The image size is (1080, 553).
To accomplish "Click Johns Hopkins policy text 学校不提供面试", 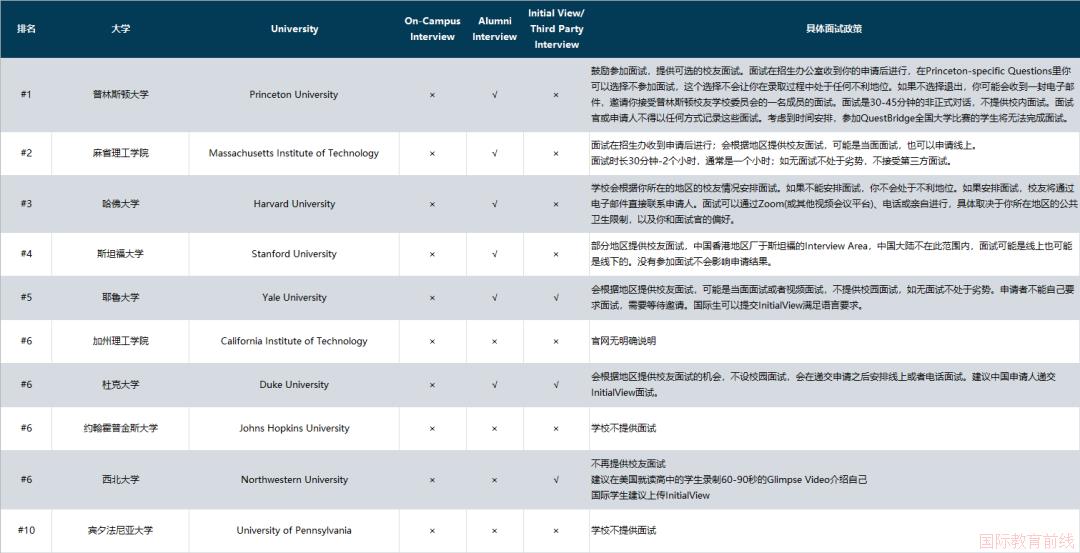I will coord(623,429).
